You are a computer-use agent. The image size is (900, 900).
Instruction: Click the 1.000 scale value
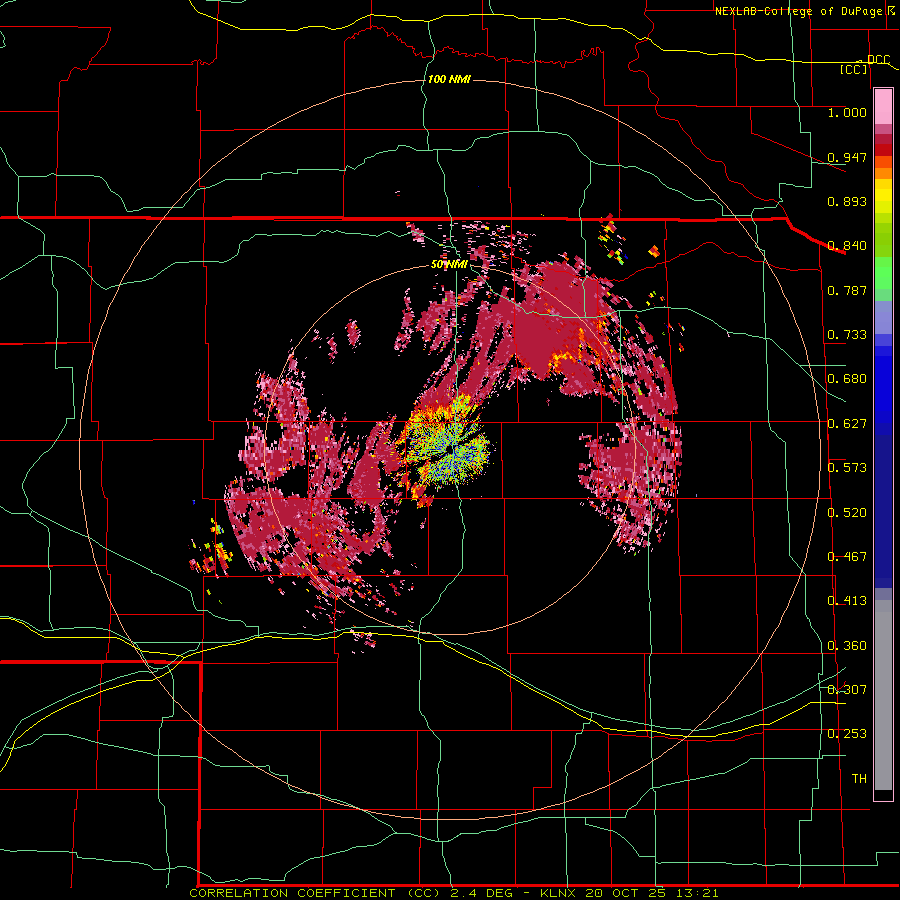pyautogui.click(x=847, y=112)
